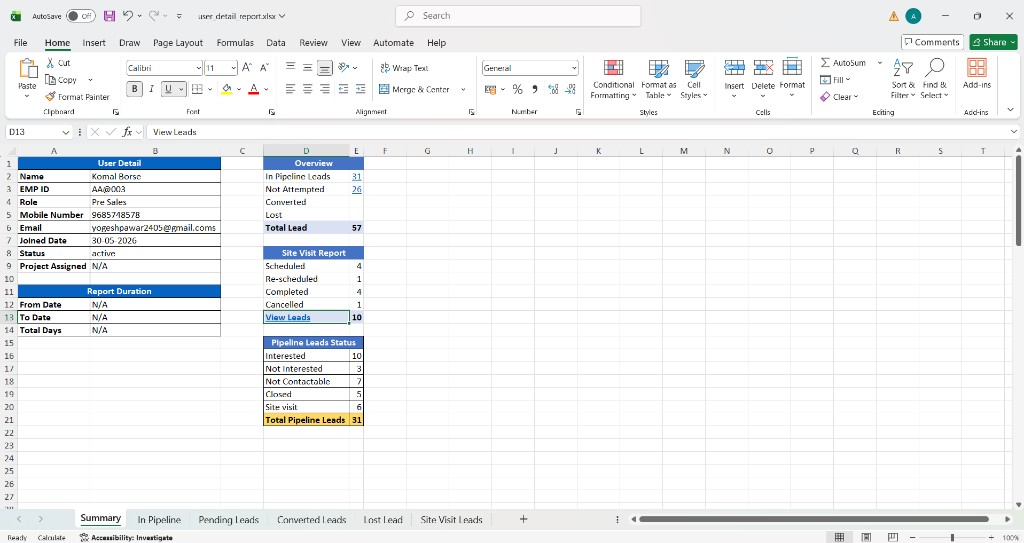The width and height of the screenshot is (1024, 543).
Task: Choose the yellow fill color
Action: 227,89
